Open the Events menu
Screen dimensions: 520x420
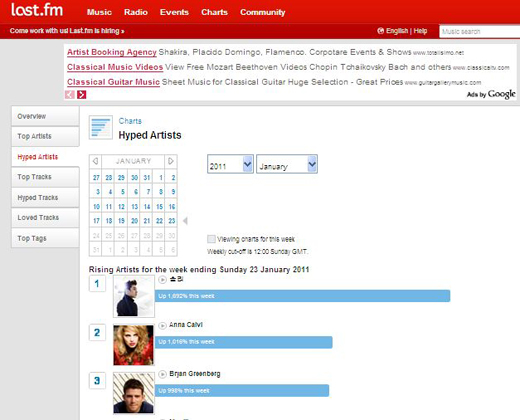[174, 12]
